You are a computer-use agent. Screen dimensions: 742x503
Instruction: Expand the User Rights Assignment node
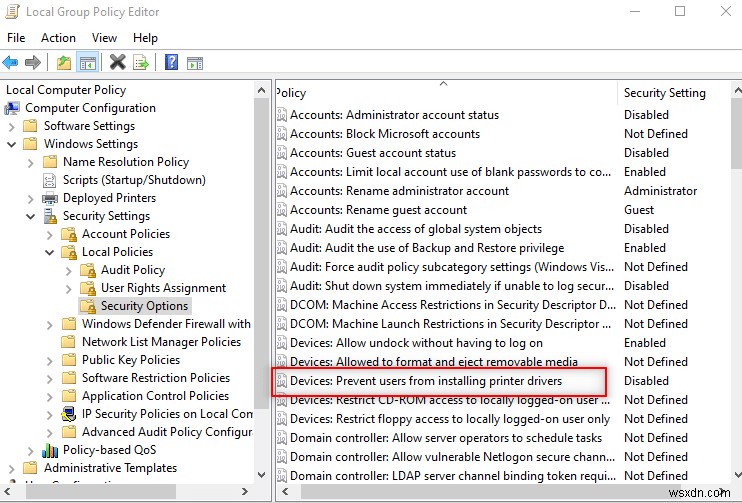[x=69, y=289]
